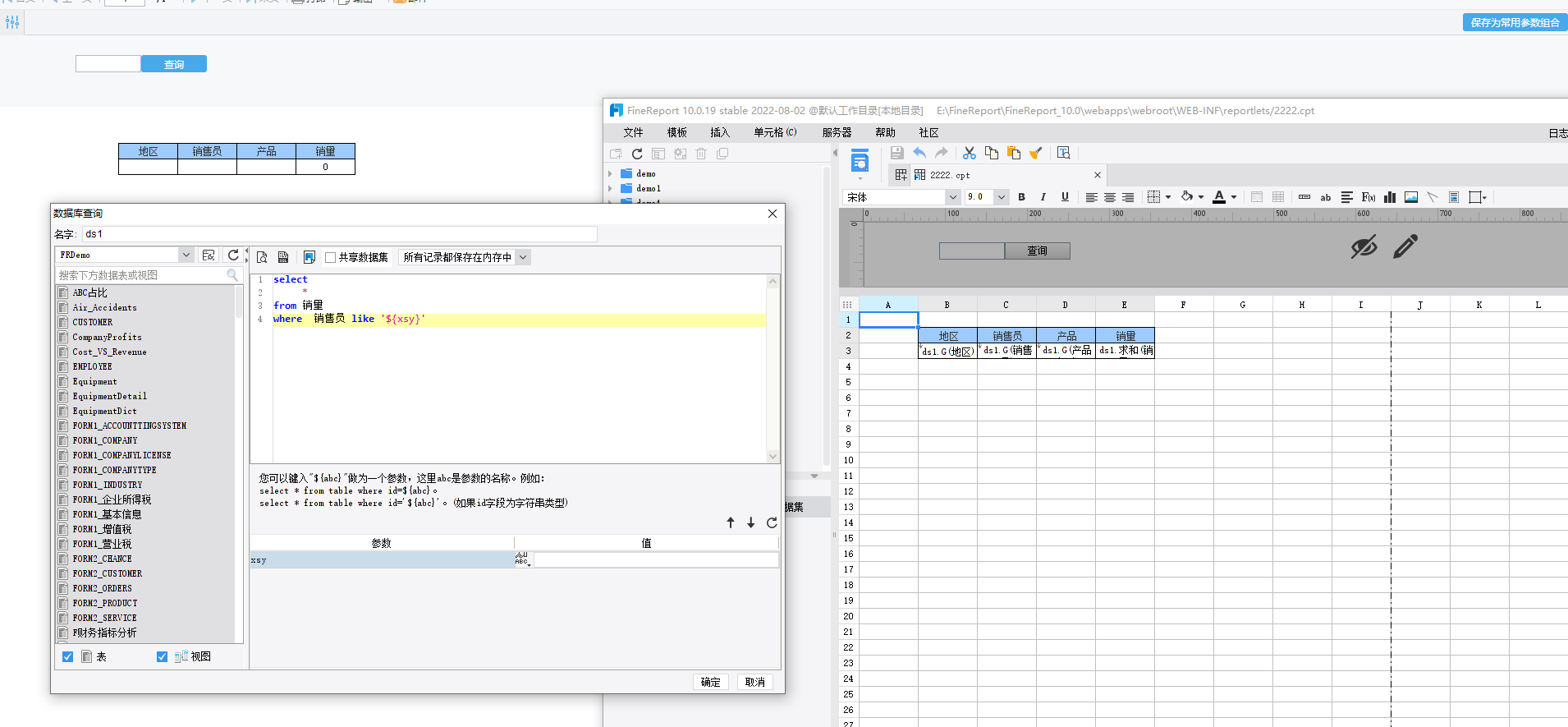Open the 帮助 menu

point(885,132)
